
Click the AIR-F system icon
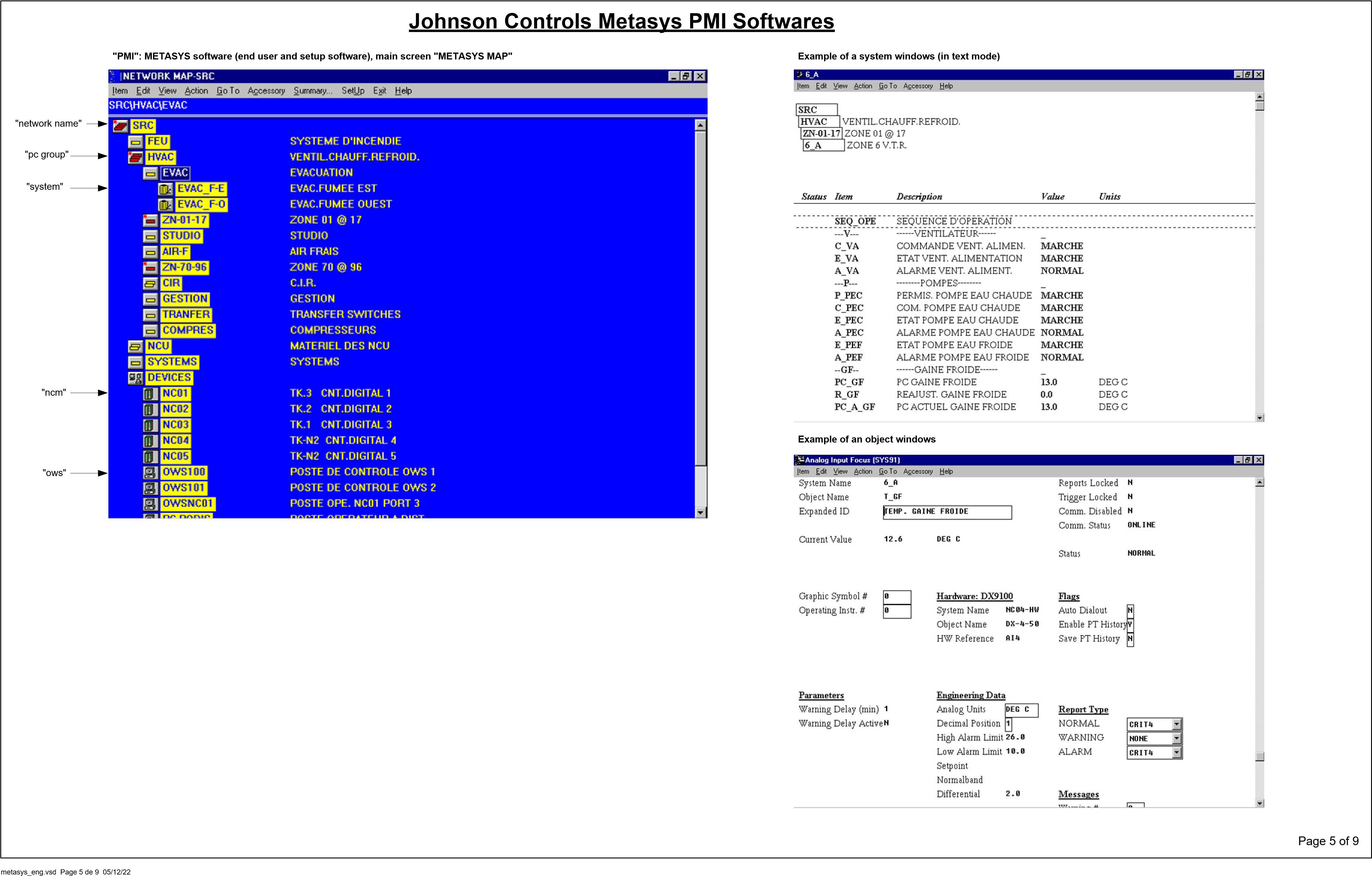[x=150, y=252]
